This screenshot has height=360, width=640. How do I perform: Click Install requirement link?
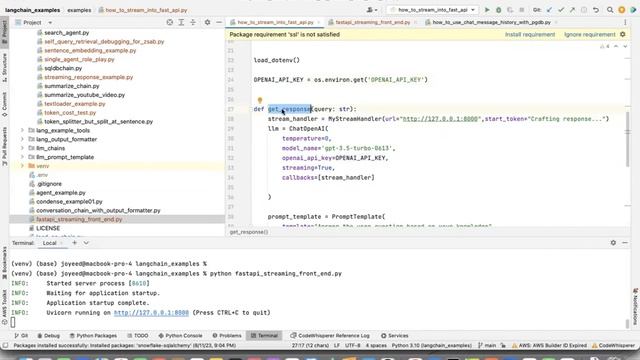click(530, 34)
